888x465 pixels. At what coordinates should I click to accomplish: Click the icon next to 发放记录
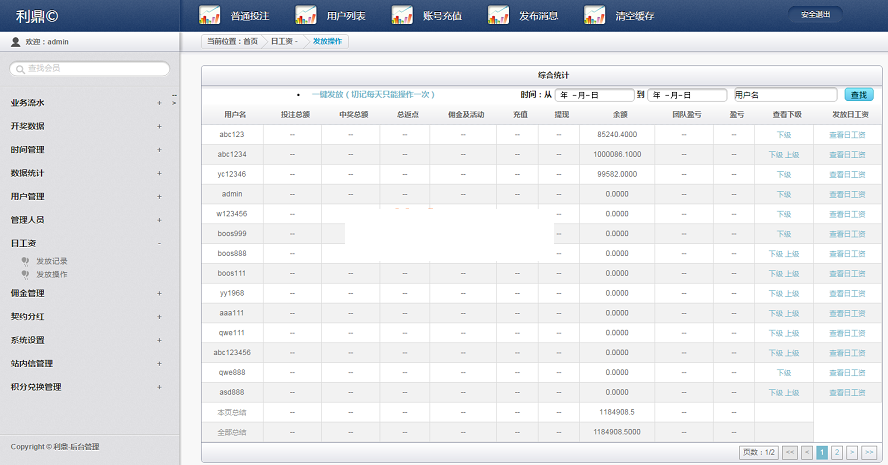[x=25, y=261]
